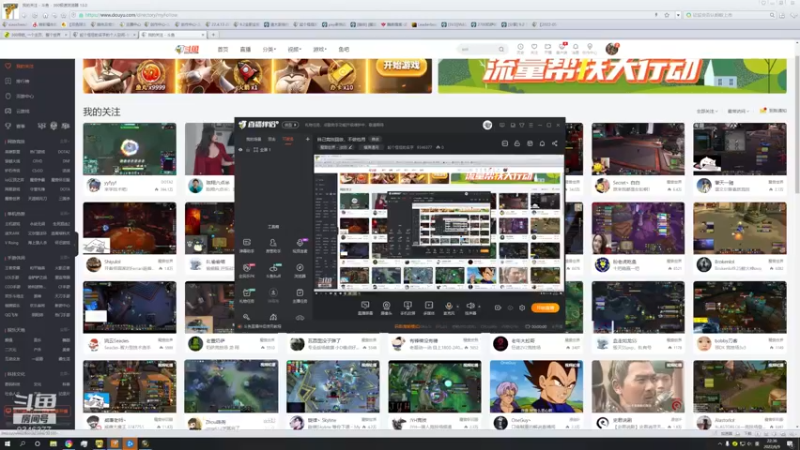The image size is (800, 450).
Task: Open the cloud icon tool in companion toolbox
Action: pos(300,317)
